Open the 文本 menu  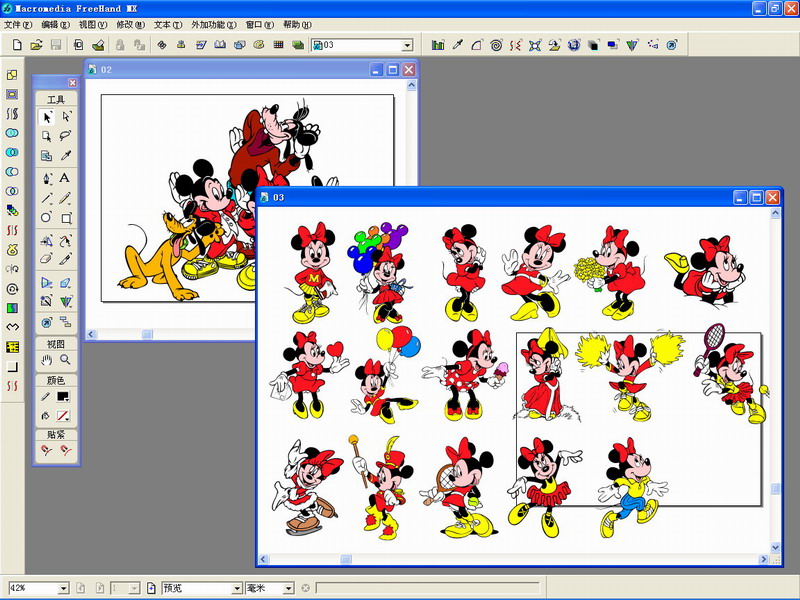168,24
